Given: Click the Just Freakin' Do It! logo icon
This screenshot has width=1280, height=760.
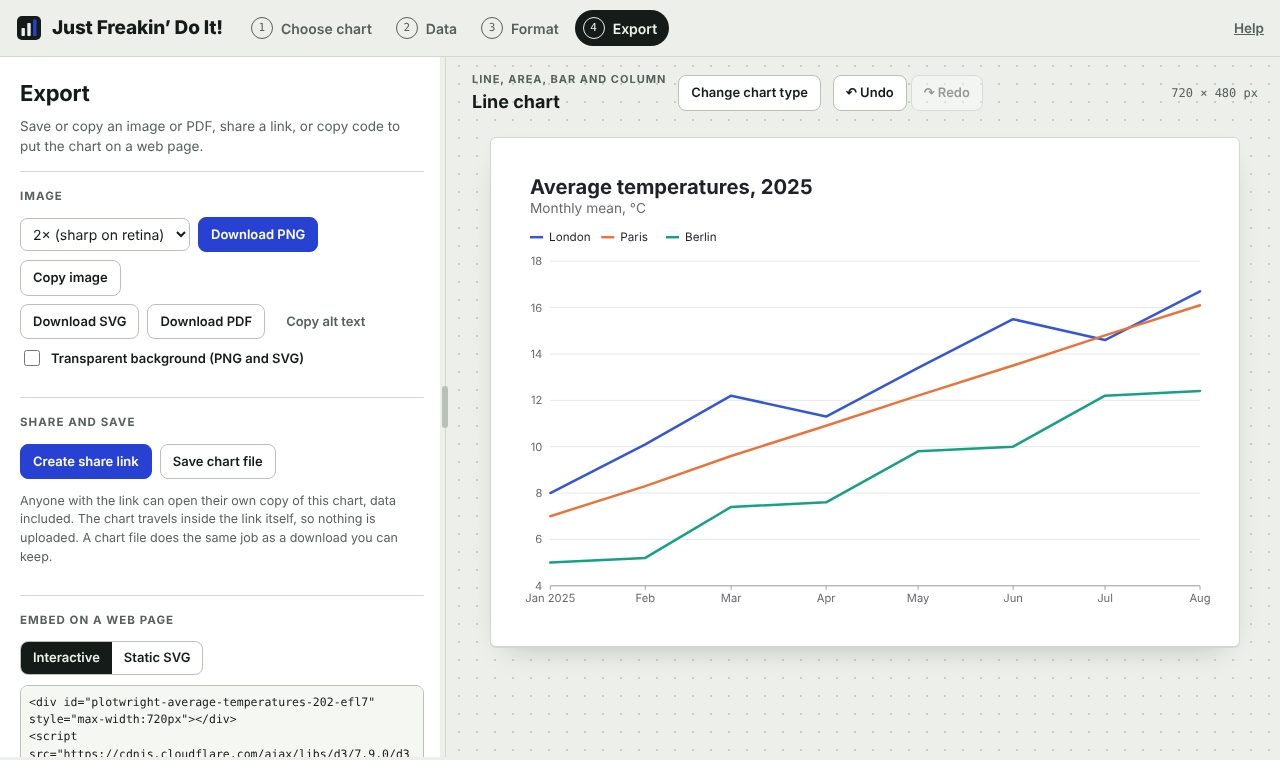Looking at the screenshot, I should pos(29,28).
